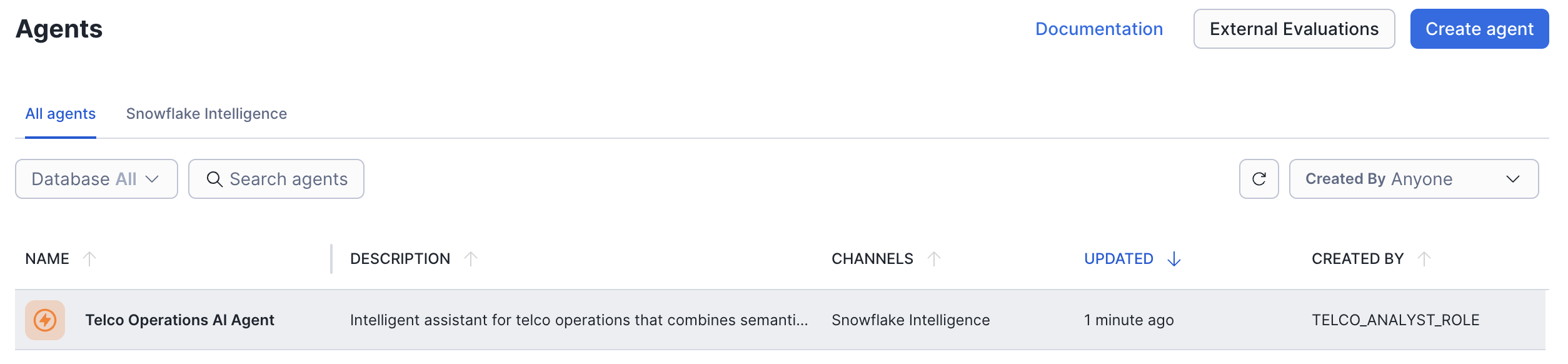Click the refresh agents list icon
Viewport: 1568px width, 364px height.
1259,179
